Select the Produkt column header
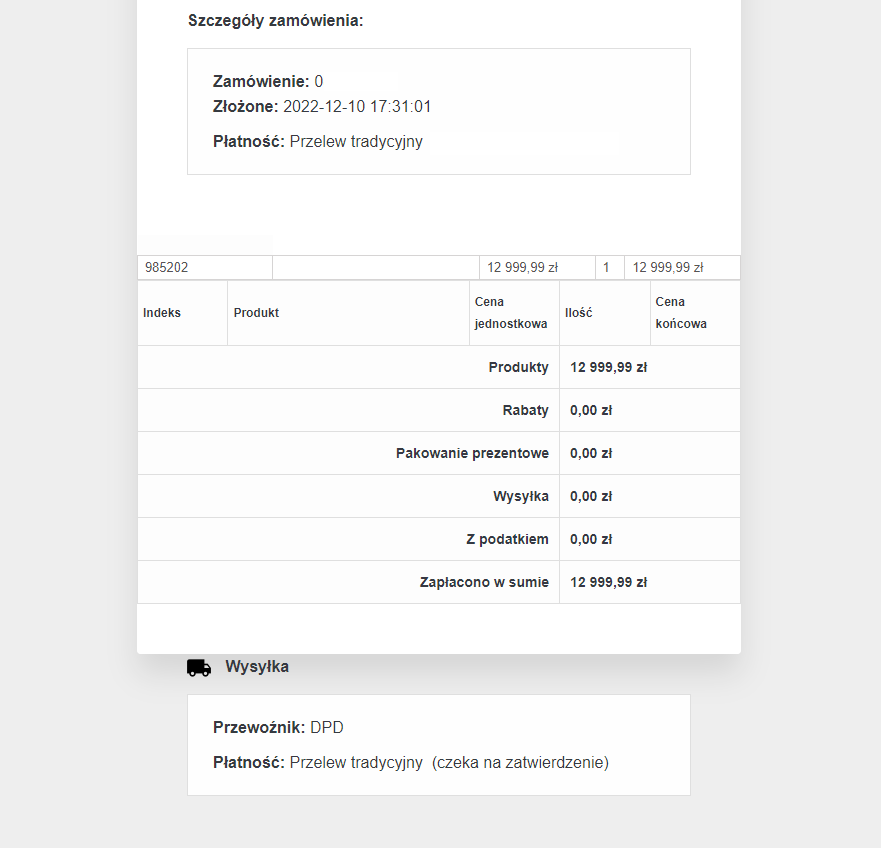 [256, 312]
